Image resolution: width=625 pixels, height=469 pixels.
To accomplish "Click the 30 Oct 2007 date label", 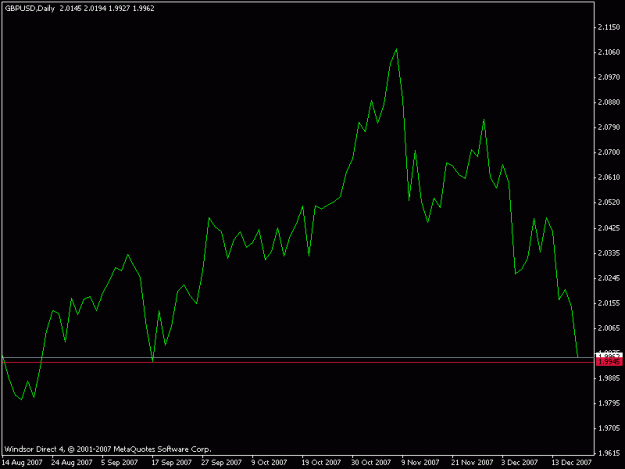I will coord(371,463).
